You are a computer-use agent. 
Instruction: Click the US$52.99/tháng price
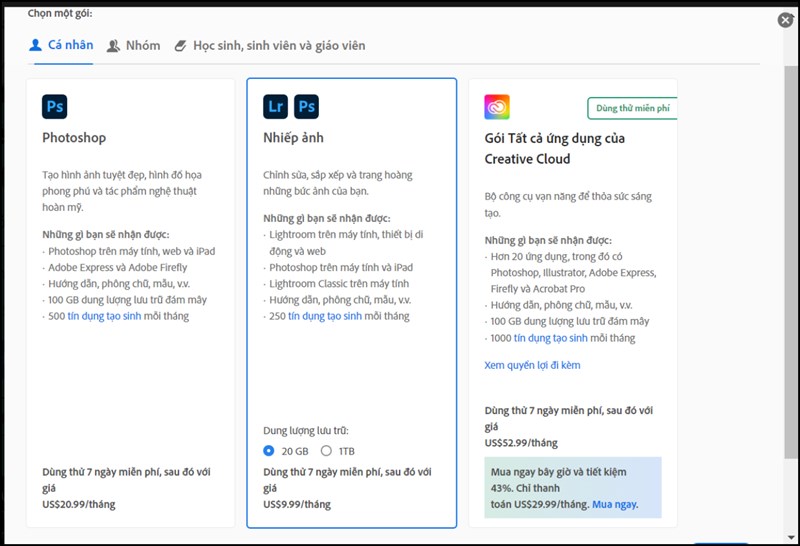pyautogui.click(x=521, y=442)
